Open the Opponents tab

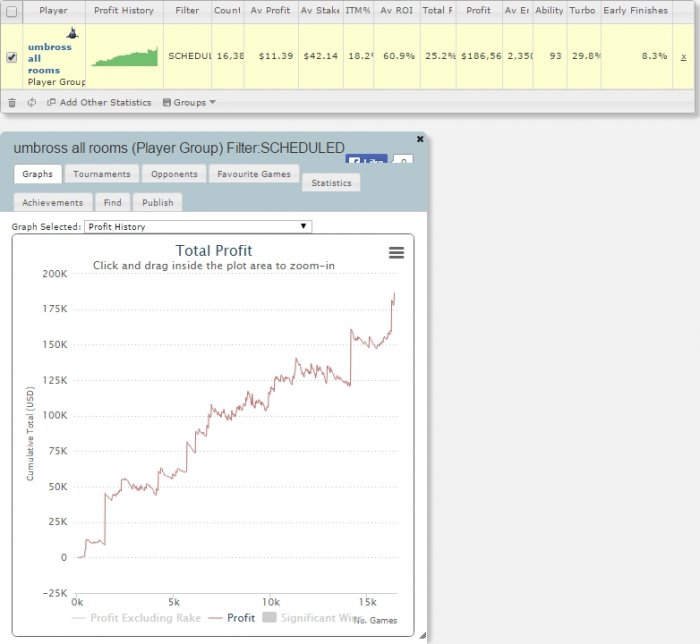click(x=174, y=174)
